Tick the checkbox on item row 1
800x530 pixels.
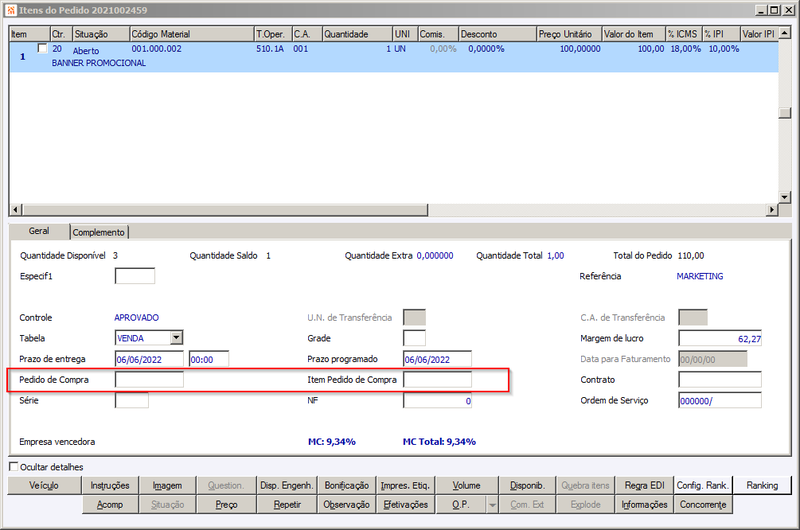point(42,48)
